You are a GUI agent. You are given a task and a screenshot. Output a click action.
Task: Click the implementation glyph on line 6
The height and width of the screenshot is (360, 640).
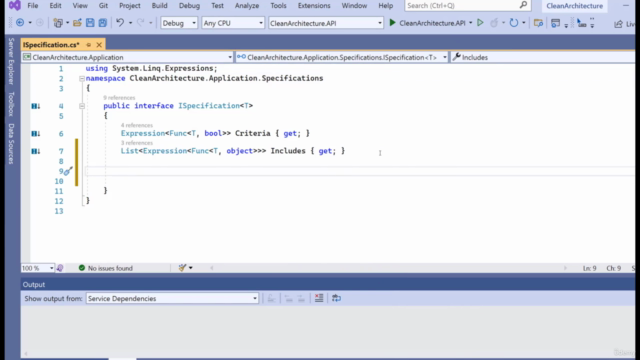pyautogui.click(x=36, y=133)
